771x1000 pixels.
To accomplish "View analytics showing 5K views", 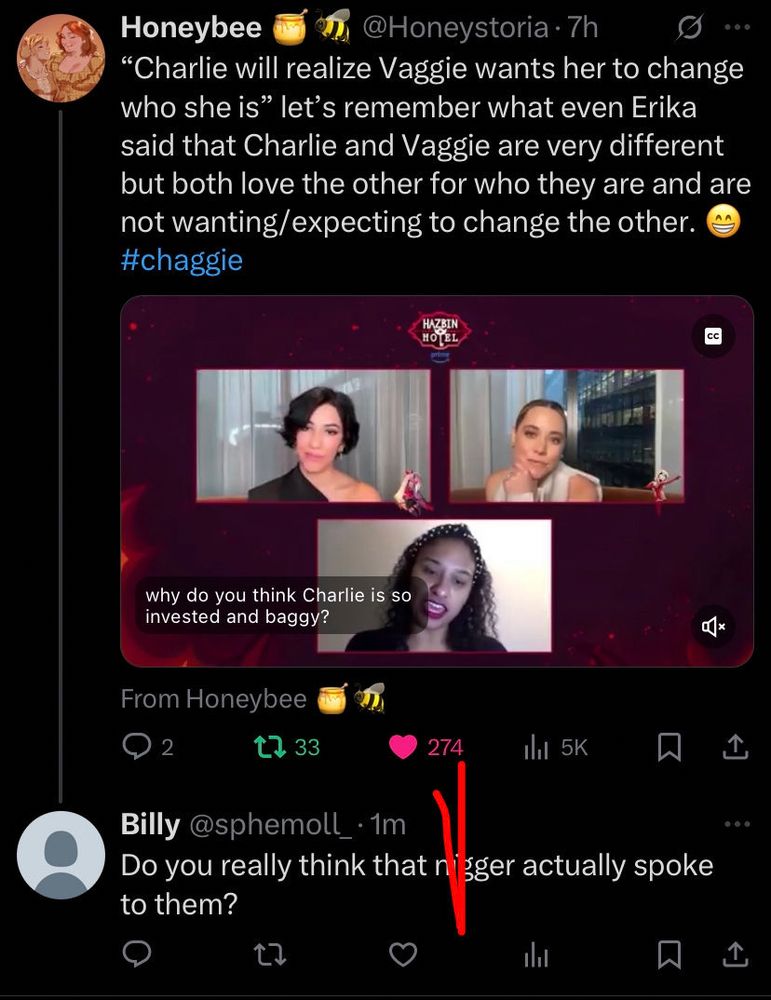I will click(x=537, y=746).
